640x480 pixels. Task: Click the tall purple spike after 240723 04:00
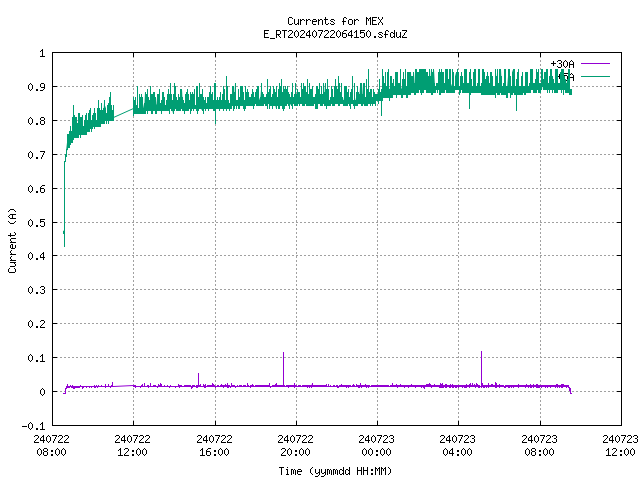point(481,367)
